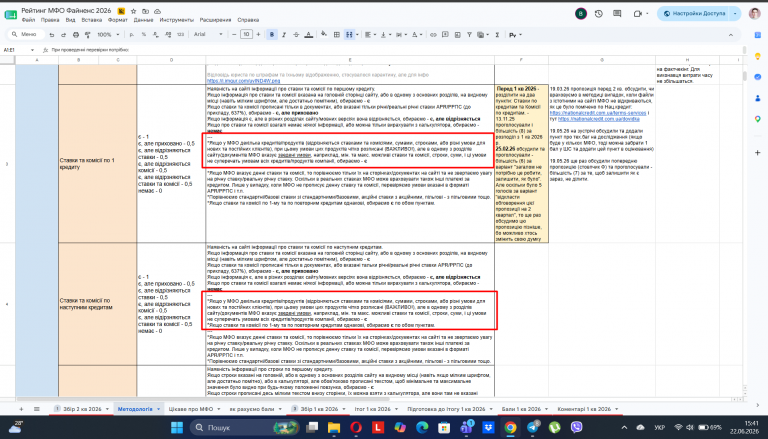
Task: Insert a link using the toolbar icon
Action: [x=433, y=35]
